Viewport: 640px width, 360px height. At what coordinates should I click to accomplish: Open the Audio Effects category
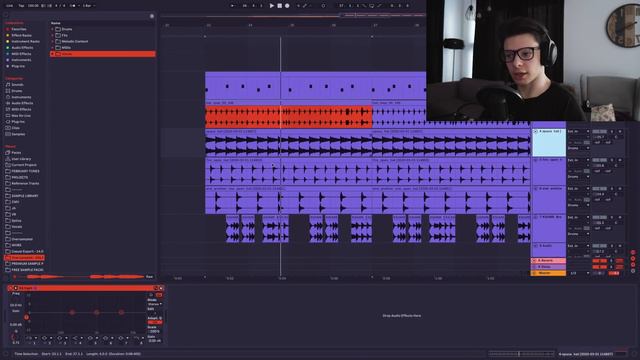point(22,103)
